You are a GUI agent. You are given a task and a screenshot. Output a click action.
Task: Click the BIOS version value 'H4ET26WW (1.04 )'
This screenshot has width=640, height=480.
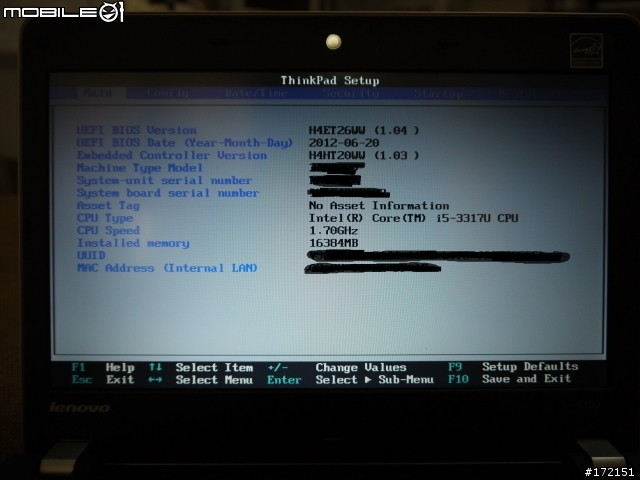pos(364,130)
